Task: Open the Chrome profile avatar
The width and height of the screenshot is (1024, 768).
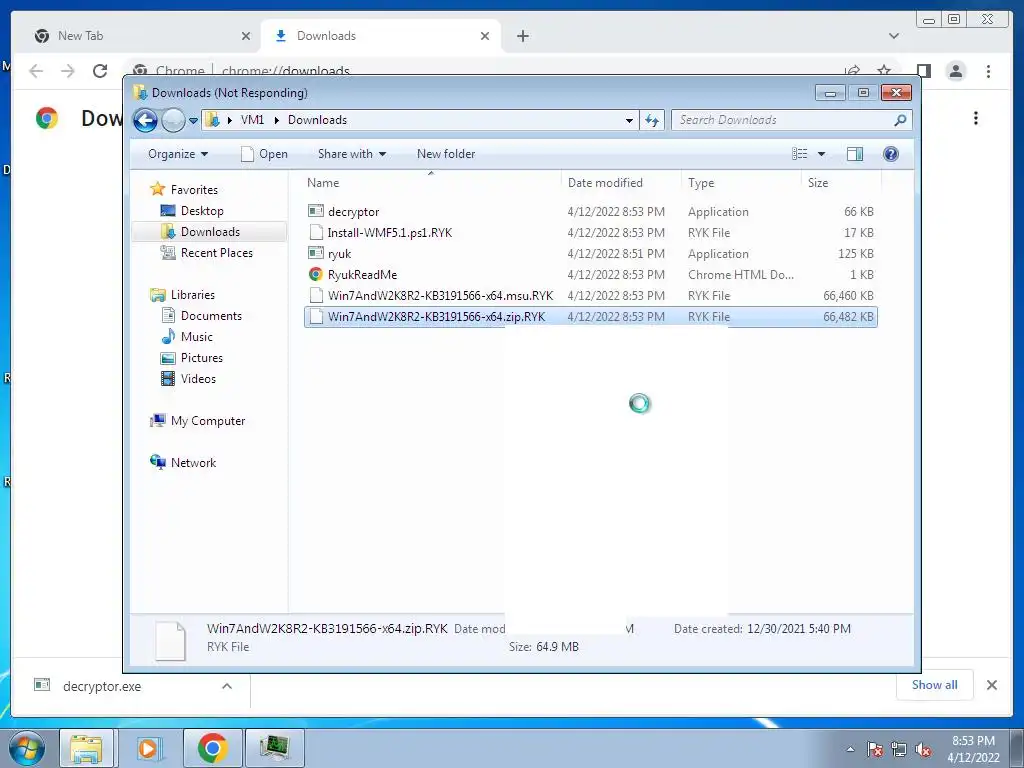Action: pos(956,71)
